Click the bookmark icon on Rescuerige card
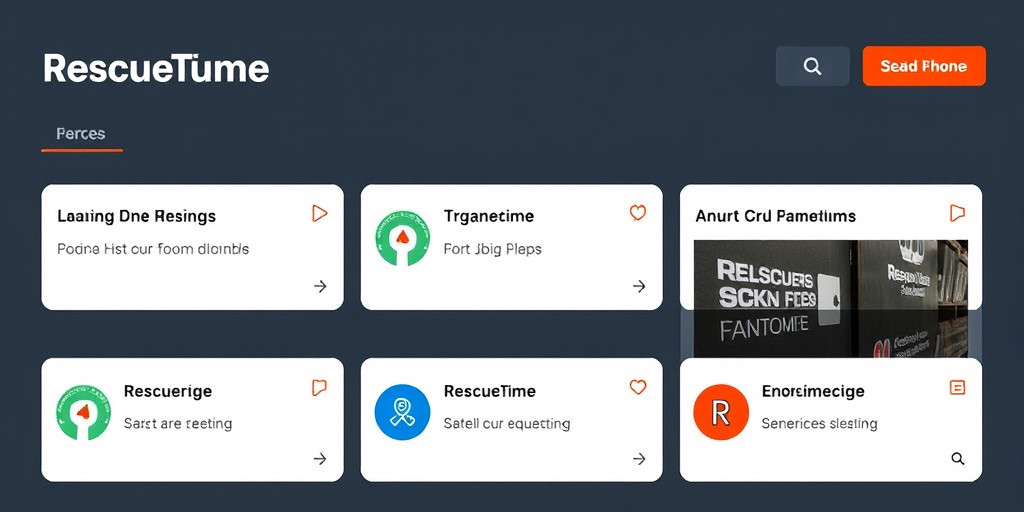 click(319, 387)
